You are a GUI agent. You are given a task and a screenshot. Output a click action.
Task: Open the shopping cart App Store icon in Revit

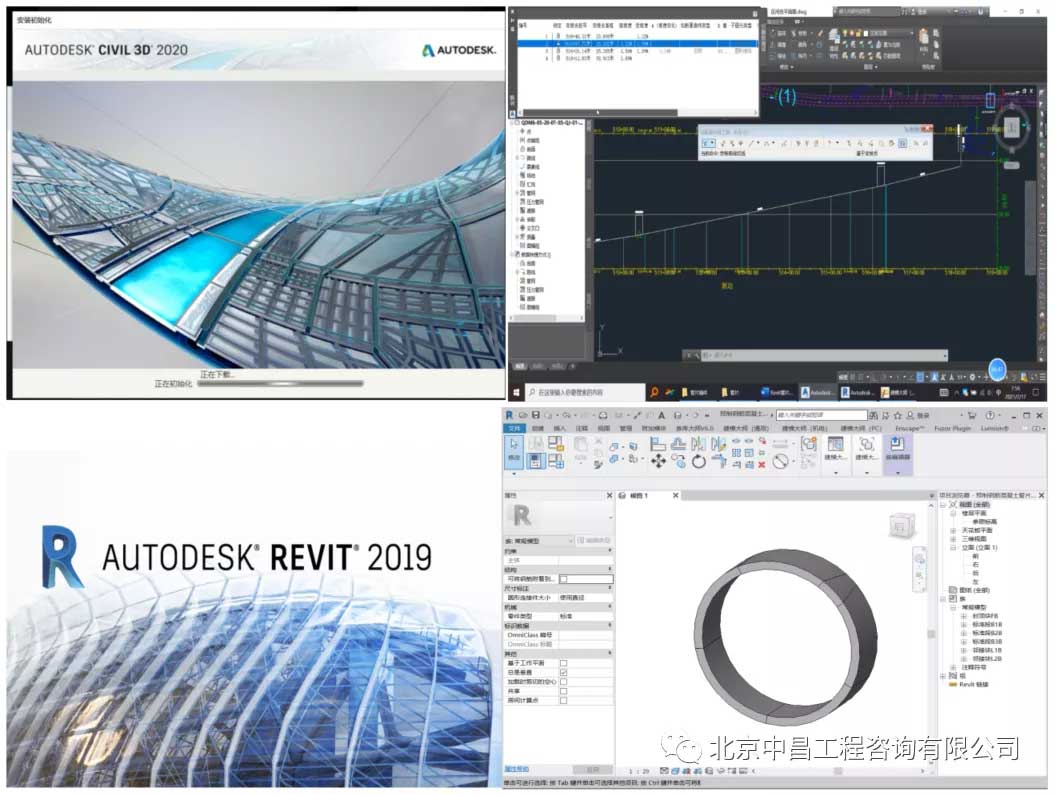pyautogui.click(x=972, y=416)
